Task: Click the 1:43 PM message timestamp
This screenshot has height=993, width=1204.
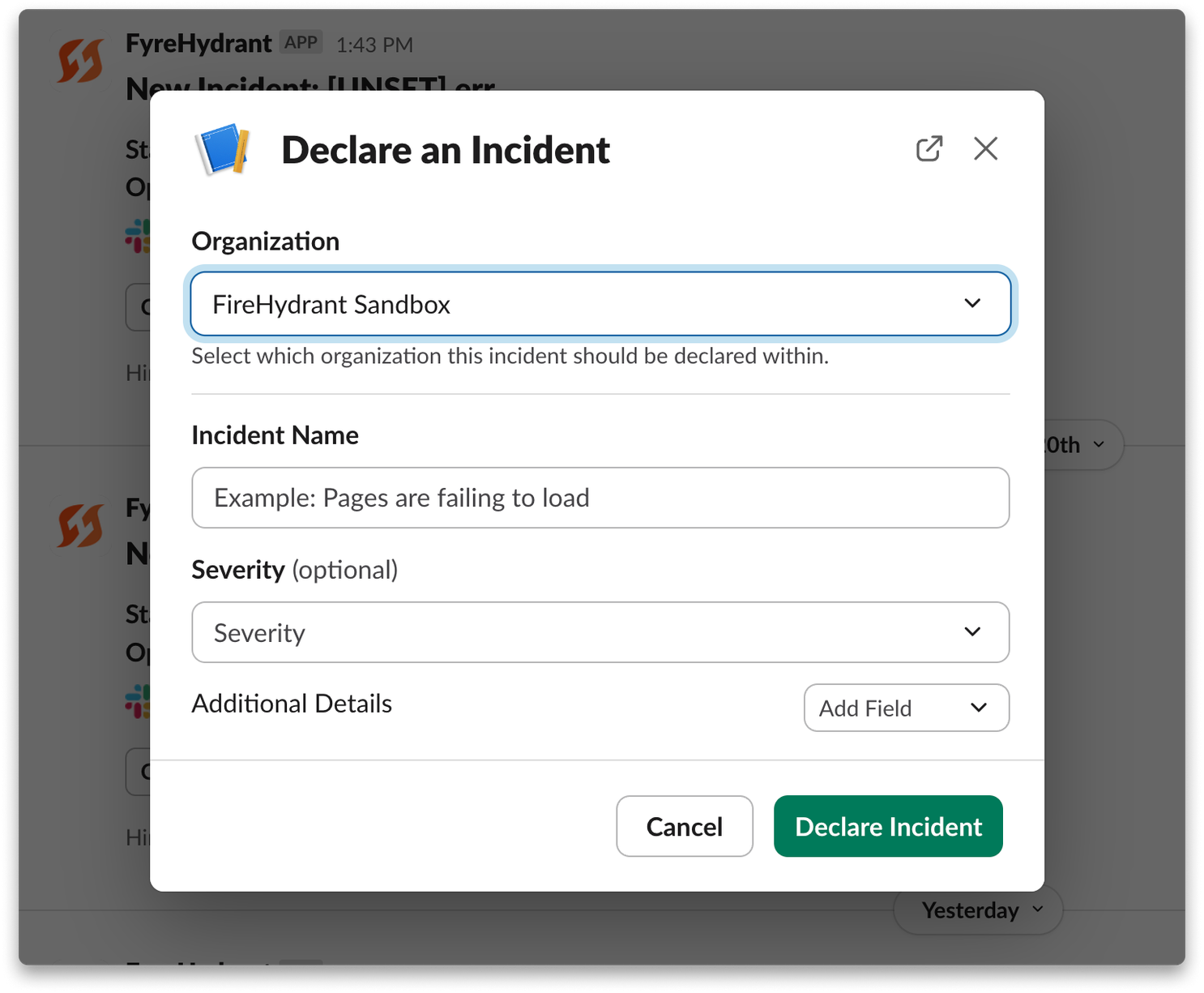Action: (x=374, y=45)
